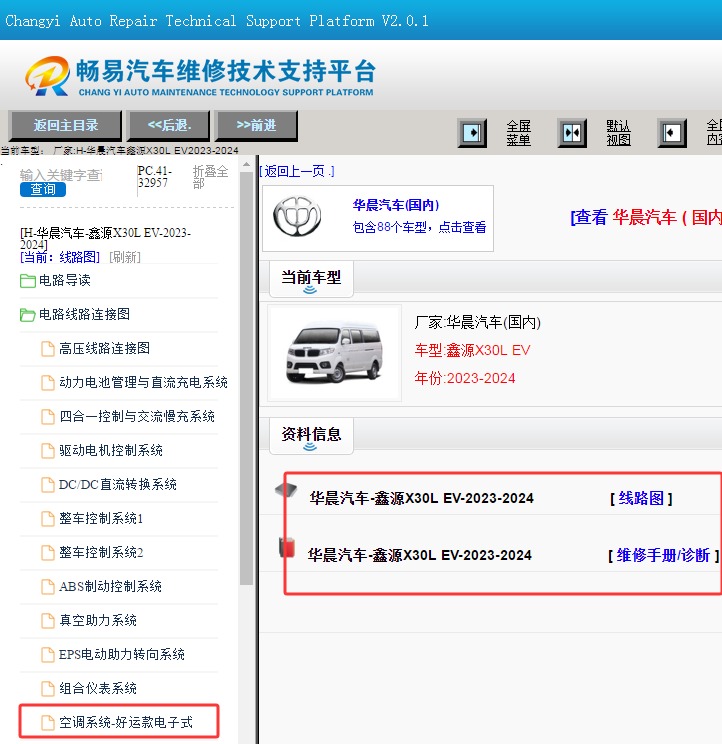Click the 全屏内容 panel icon
The width and height of the screenshot is (722, 744).
672,132
